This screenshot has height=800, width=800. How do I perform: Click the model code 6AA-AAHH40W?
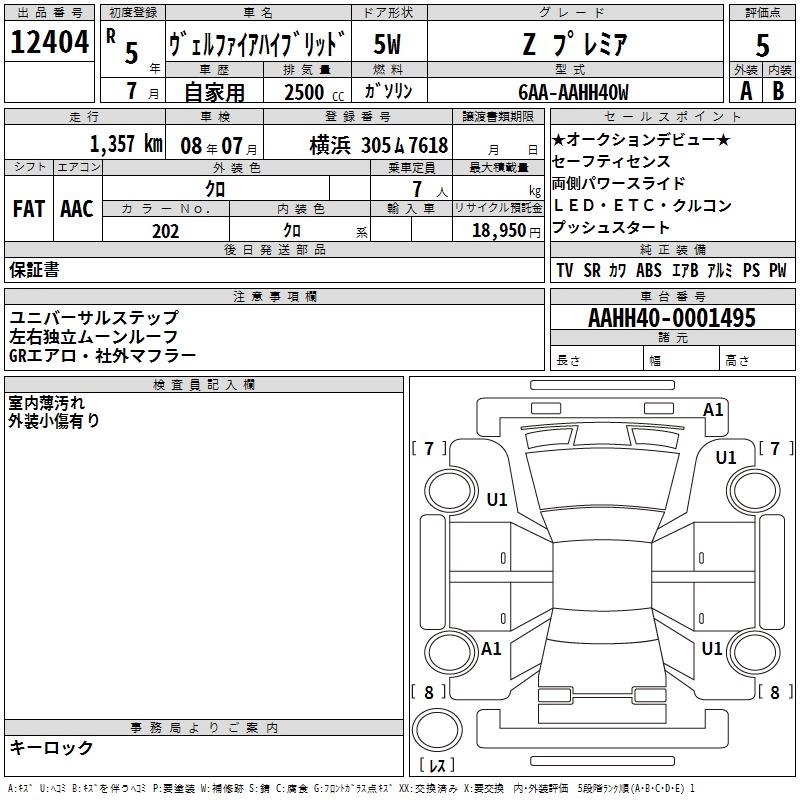point(573,92)
